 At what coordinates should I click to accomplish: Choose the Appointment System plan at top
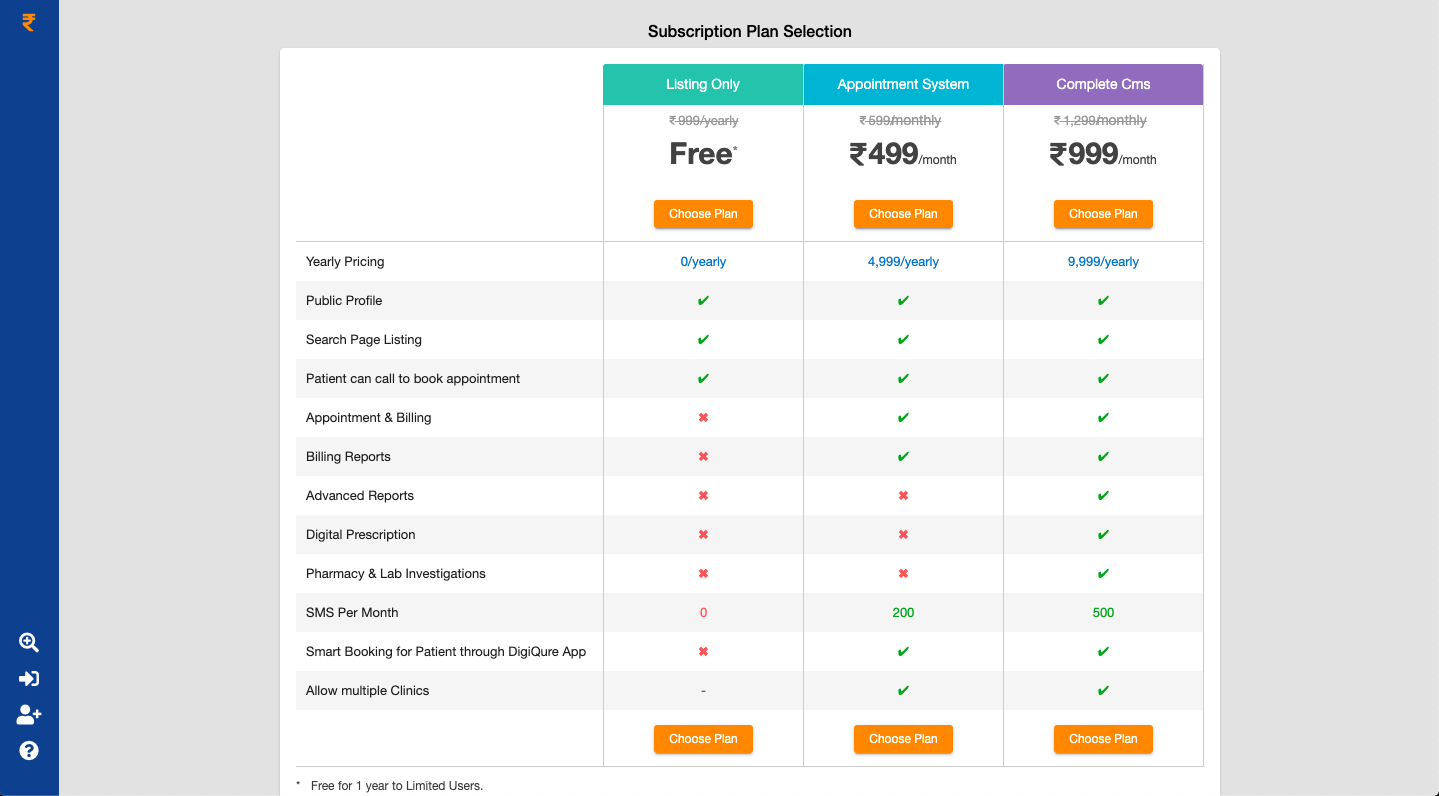[x=903, y=214]
